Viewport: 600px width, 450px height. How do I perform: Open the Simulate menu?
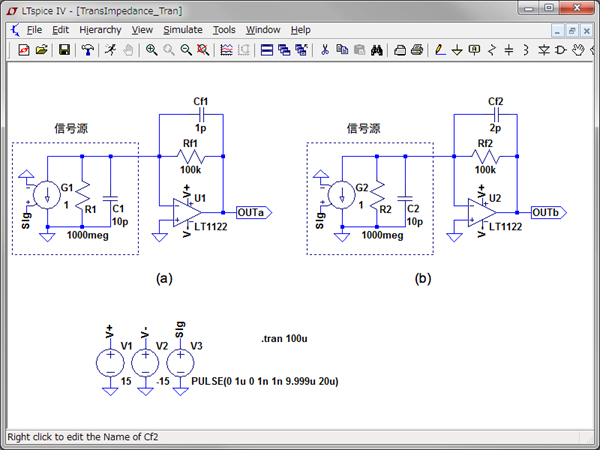pos(183,30)
